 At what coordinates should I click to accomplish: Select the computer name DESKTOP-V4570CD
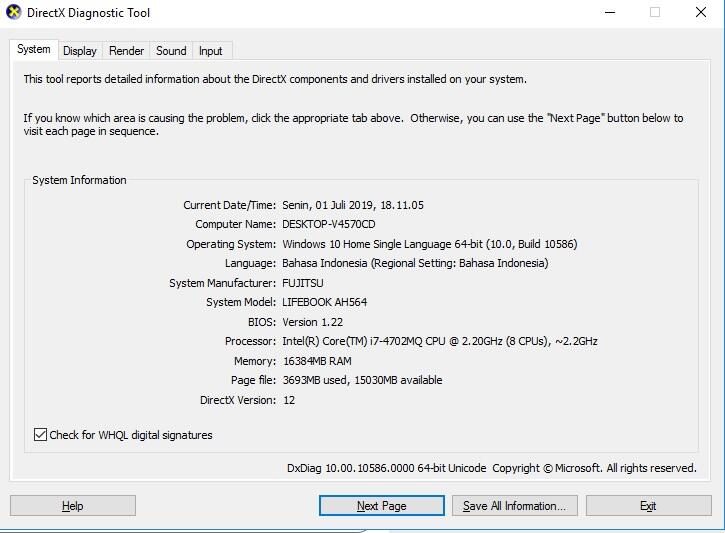tap(329, 224)
